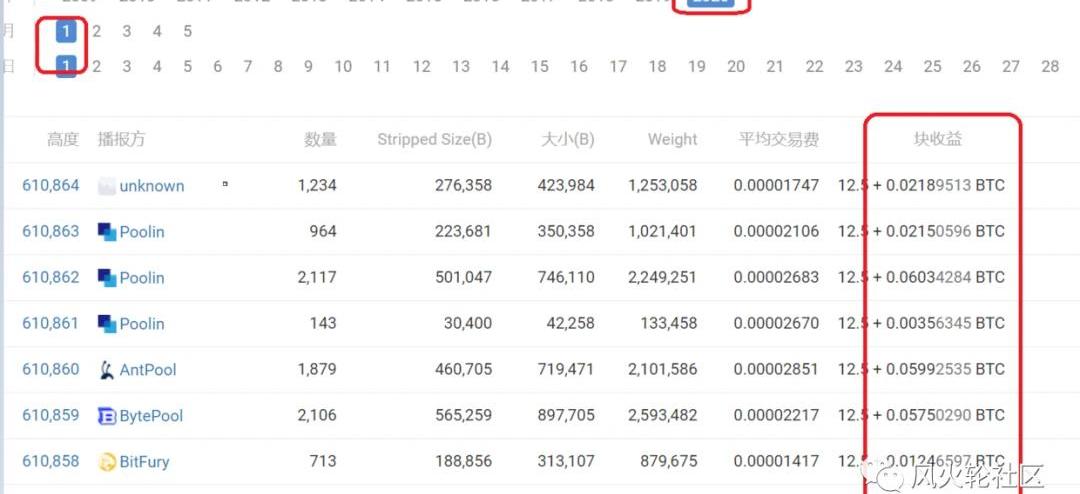The image size is (1080, 494).
Task: Click the BytePool logo icon
Action: 107,416
